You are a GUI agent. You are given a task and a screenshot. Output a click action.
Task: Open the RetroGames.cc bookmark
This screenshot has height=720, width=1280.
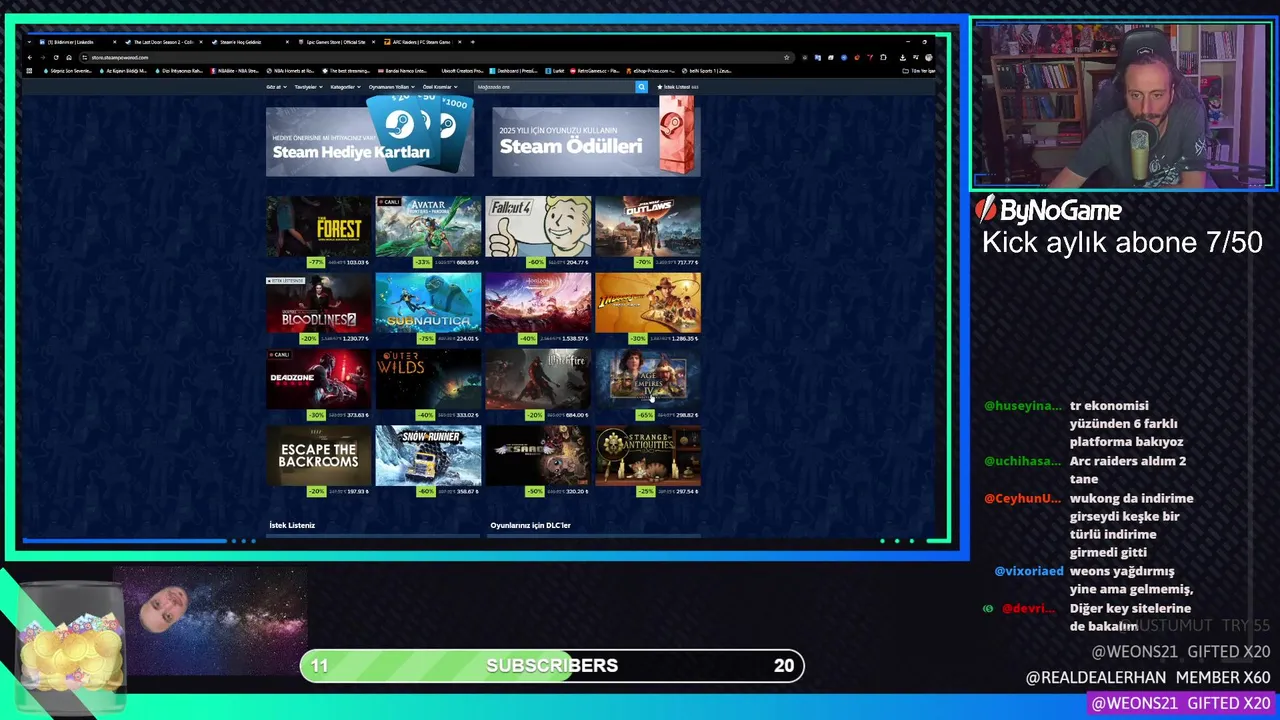point(595,71)
